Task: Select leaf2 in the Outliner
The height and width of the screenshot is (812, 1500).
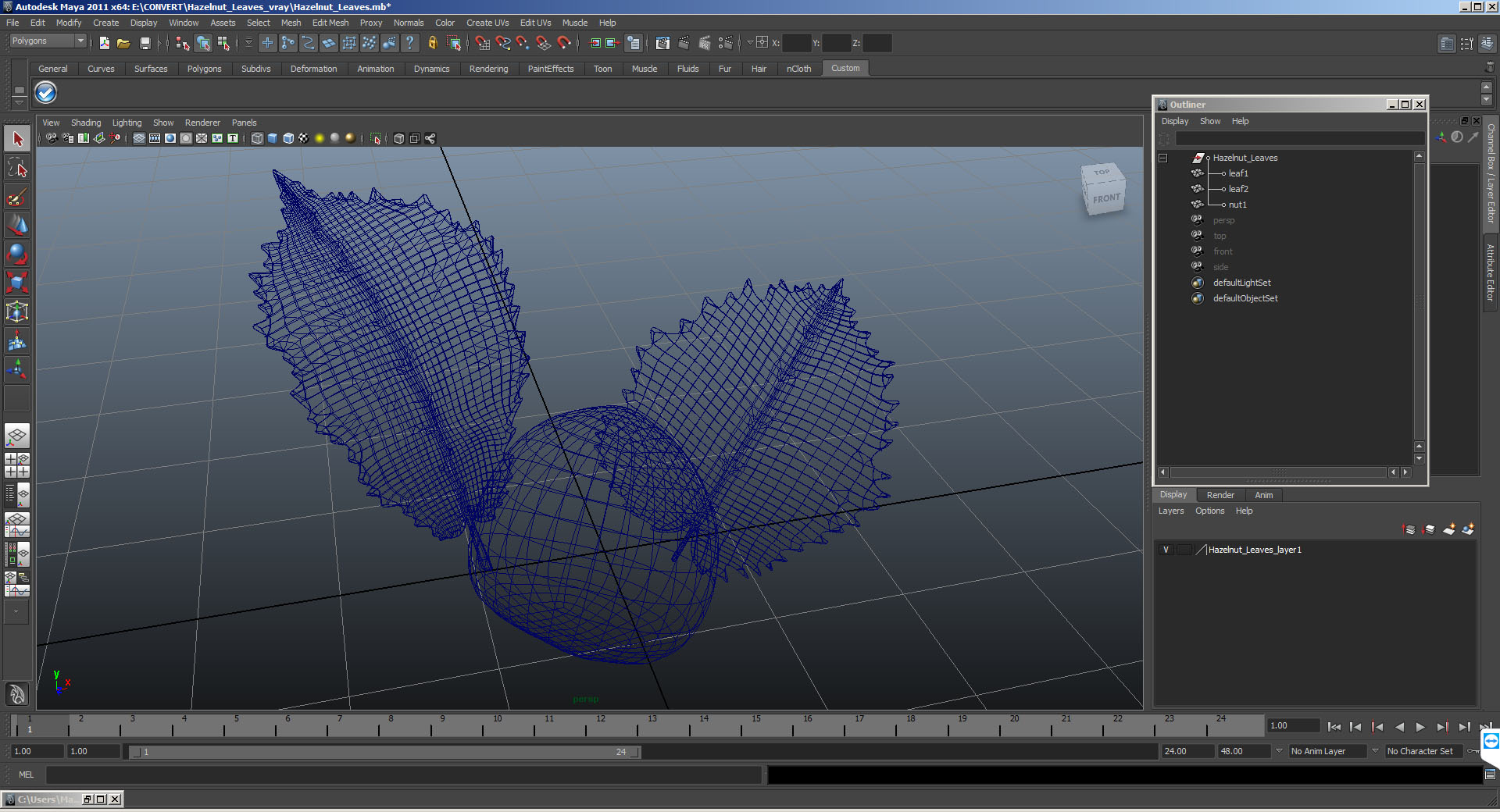Action: point(1238,189)
